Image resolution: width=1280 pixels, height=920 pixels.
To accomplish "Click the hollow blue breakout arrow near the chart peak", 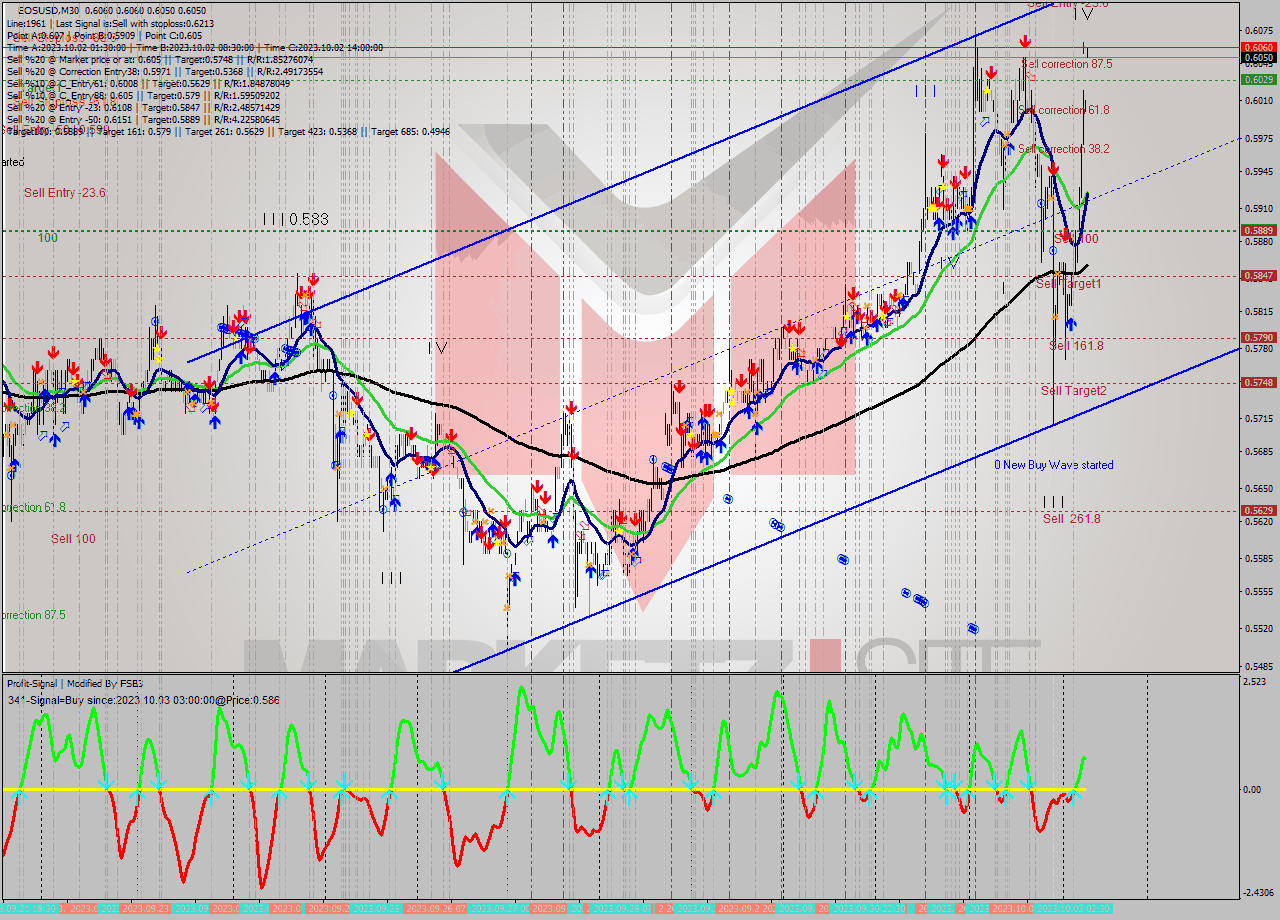I will click(x=984, y=122).
